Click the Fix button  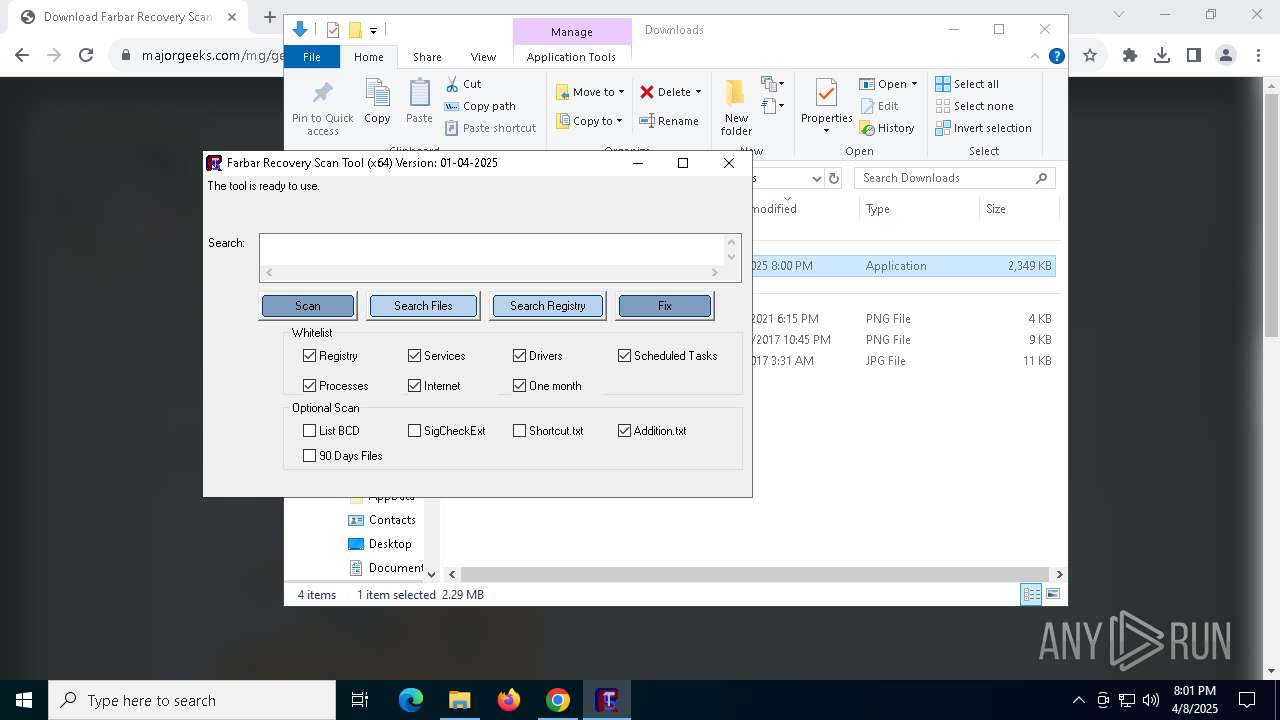(x=665, y=306)
